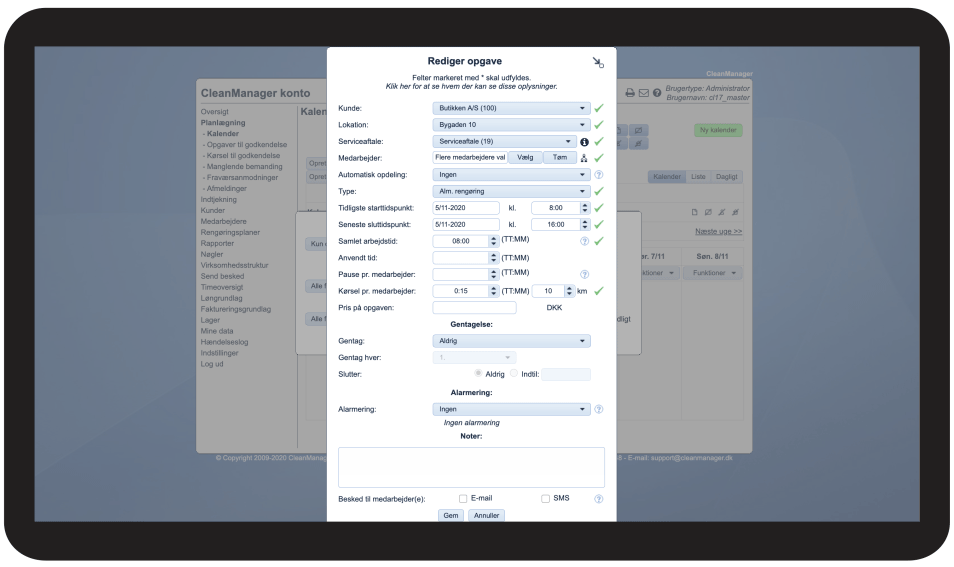Image resolution: width=954 pixels, height=567 pixels.
Task: Click the envelope mail icon in CleanManager header
Action: click(x=644, y=93)
